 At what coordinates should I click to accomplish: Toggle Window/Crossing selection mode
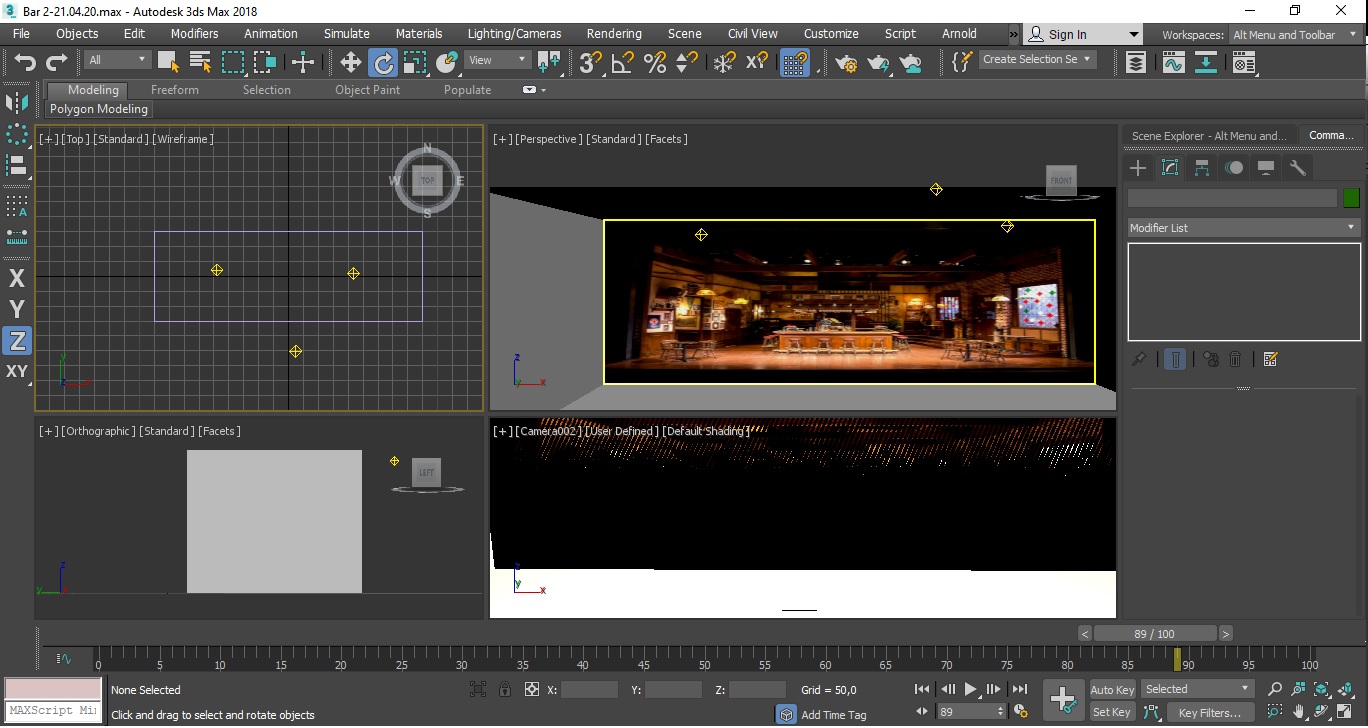click(x=265, y=62)
